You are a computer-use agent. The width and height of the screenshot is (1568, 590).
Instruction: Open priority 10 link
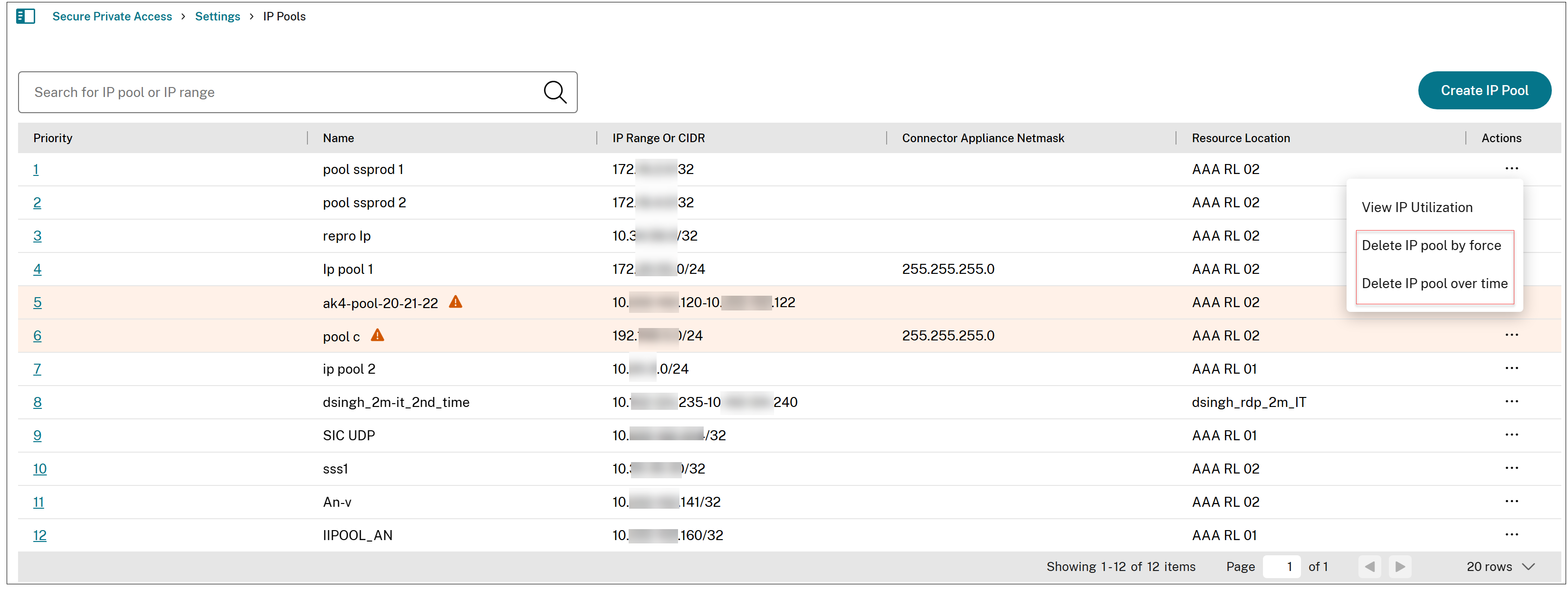point(39,469)
